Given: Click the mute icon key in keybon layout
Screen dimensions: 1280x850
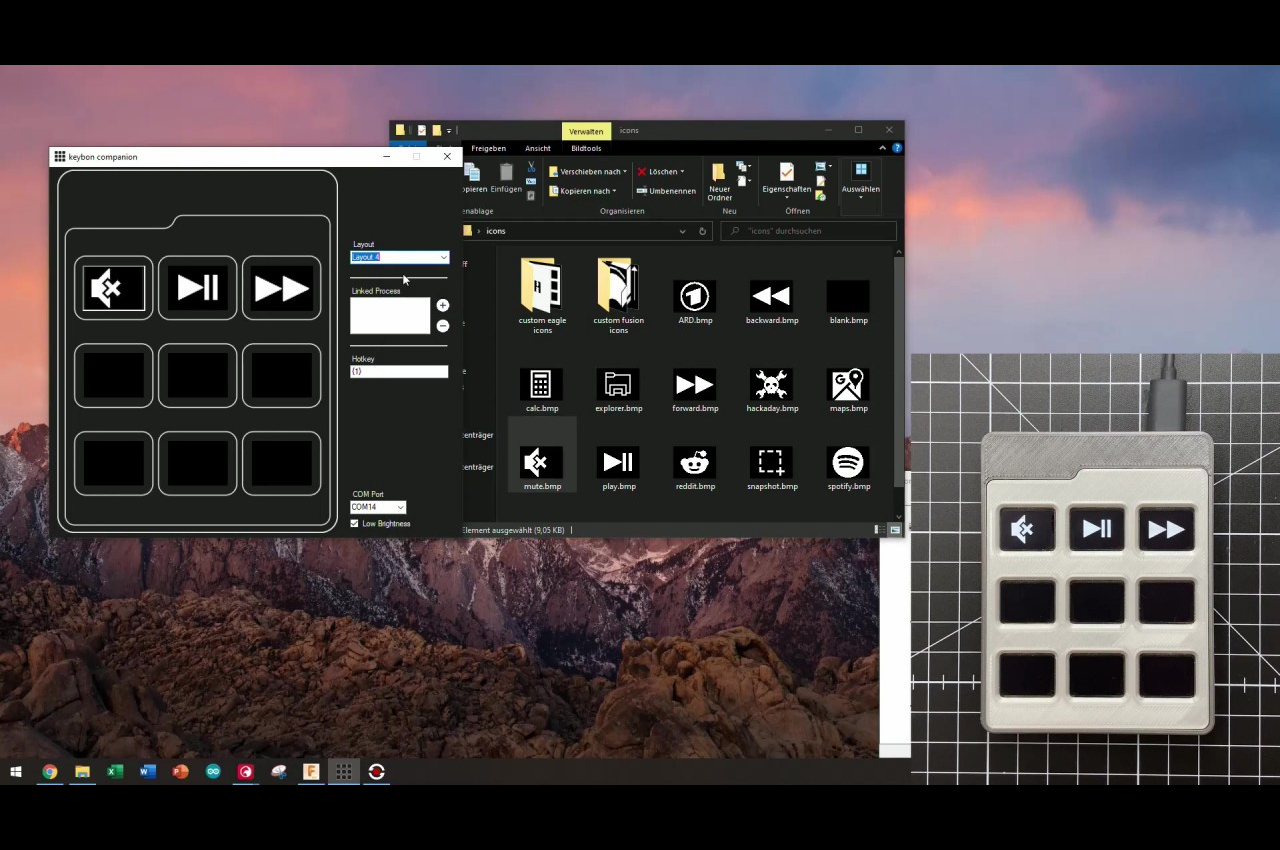Looking at the screenshot, I should coord(113,289).
